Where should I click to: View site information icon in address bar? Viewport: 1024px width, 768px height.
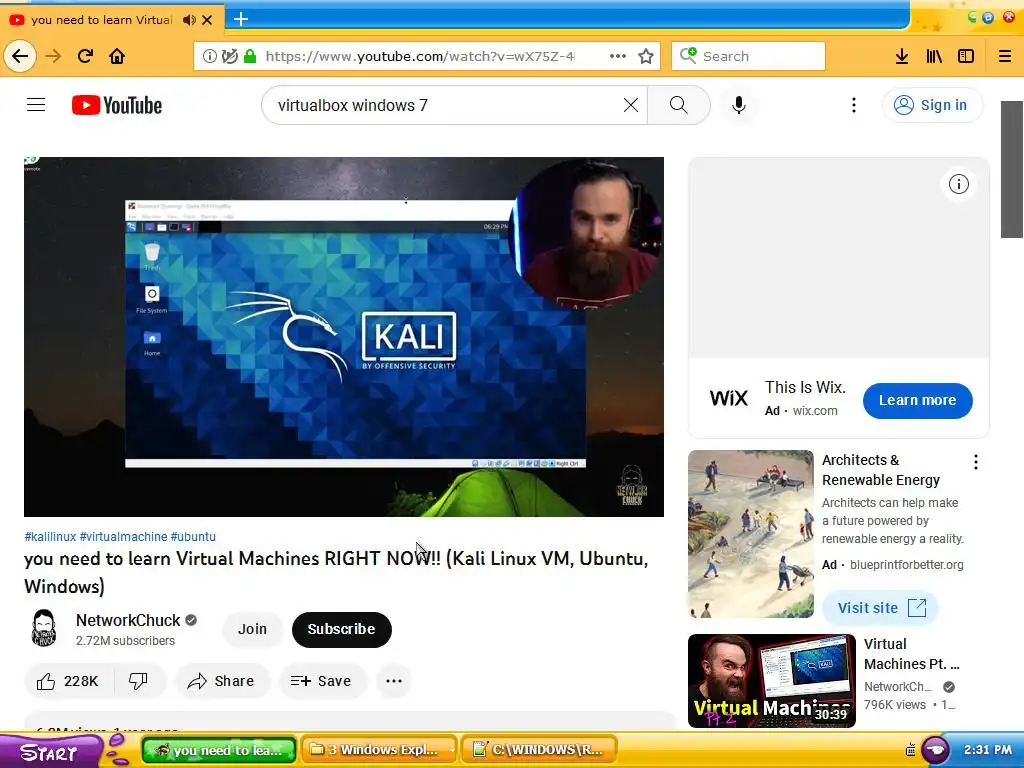(x=210, y=56)
